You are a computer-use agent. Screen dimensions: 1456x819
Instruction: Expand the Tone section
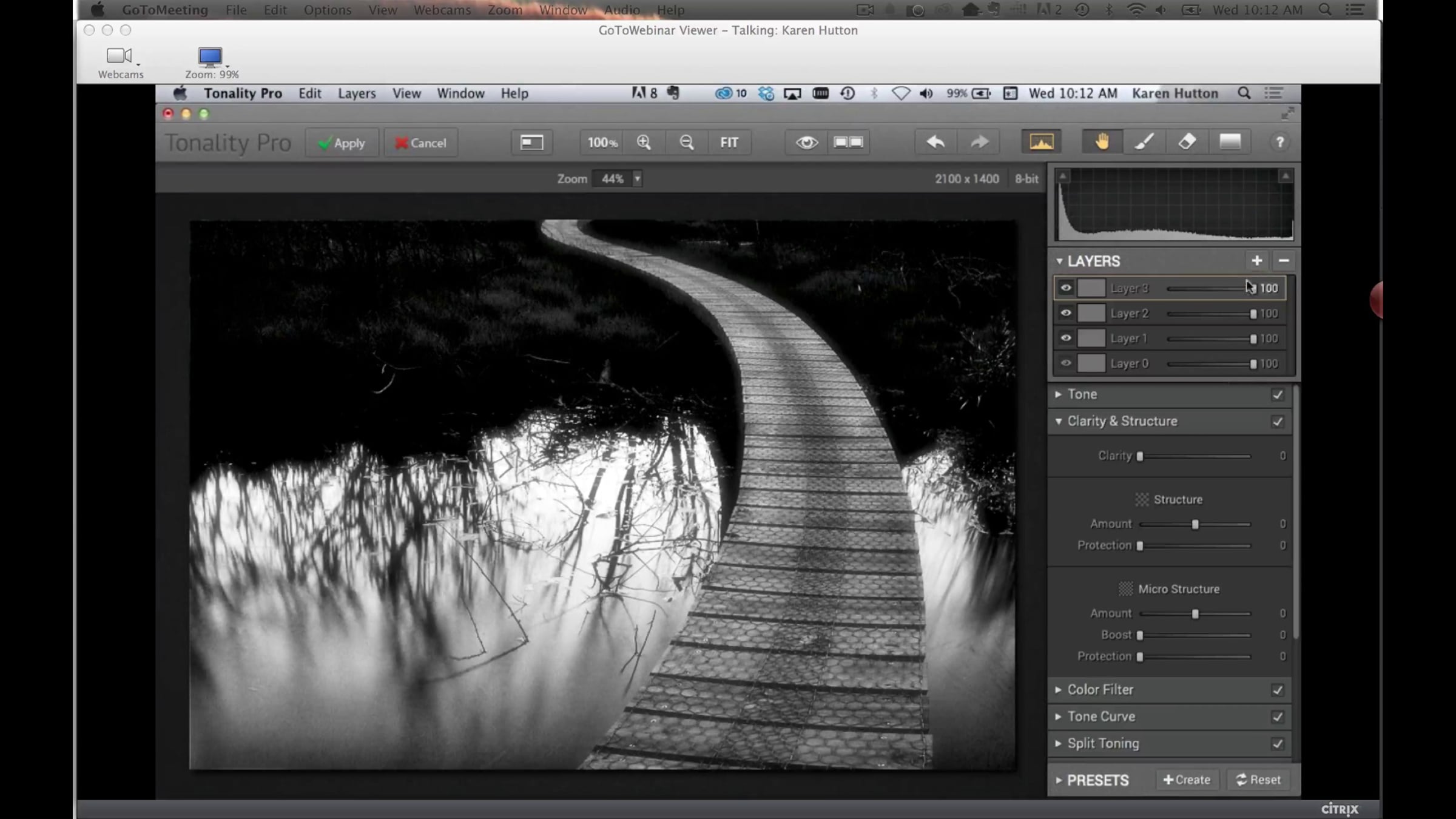1059,394
